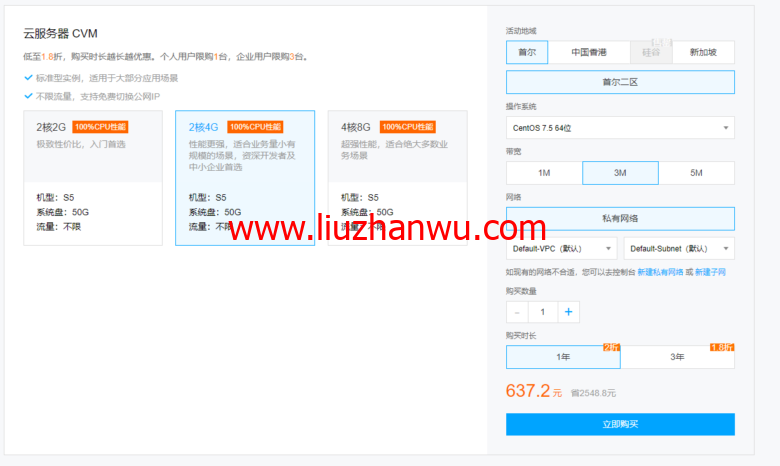Screen dimensions: 780x466
Task: Open the CentOS 7.5 64位 operating system dropdown
Action: click(x=620, y=128)
